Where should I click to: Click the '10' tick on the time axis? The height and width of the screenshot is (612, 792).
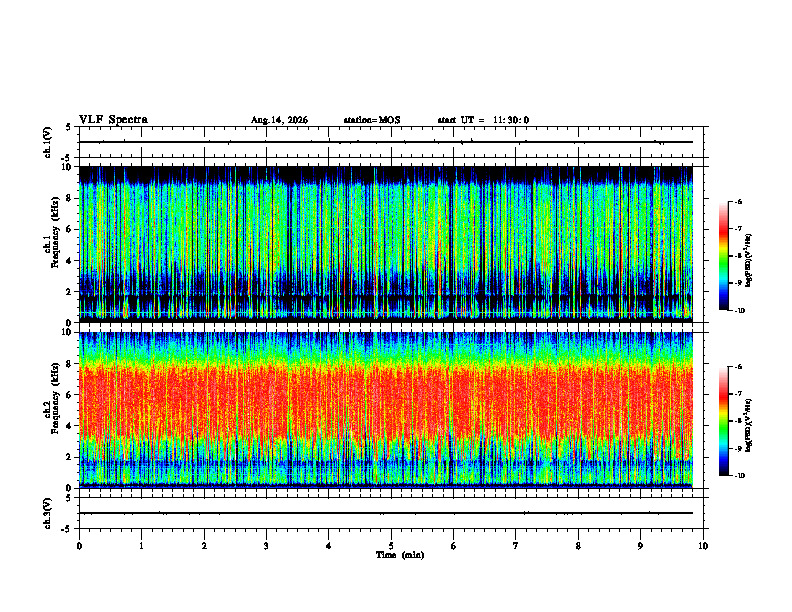click(703, 546)
